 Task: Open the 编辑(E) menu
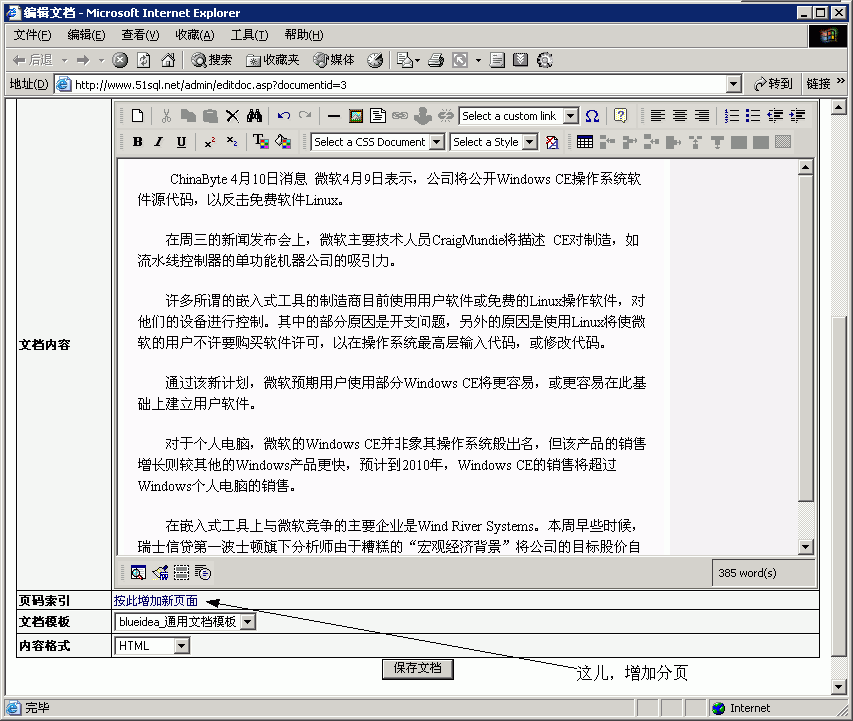pos(86,35)
